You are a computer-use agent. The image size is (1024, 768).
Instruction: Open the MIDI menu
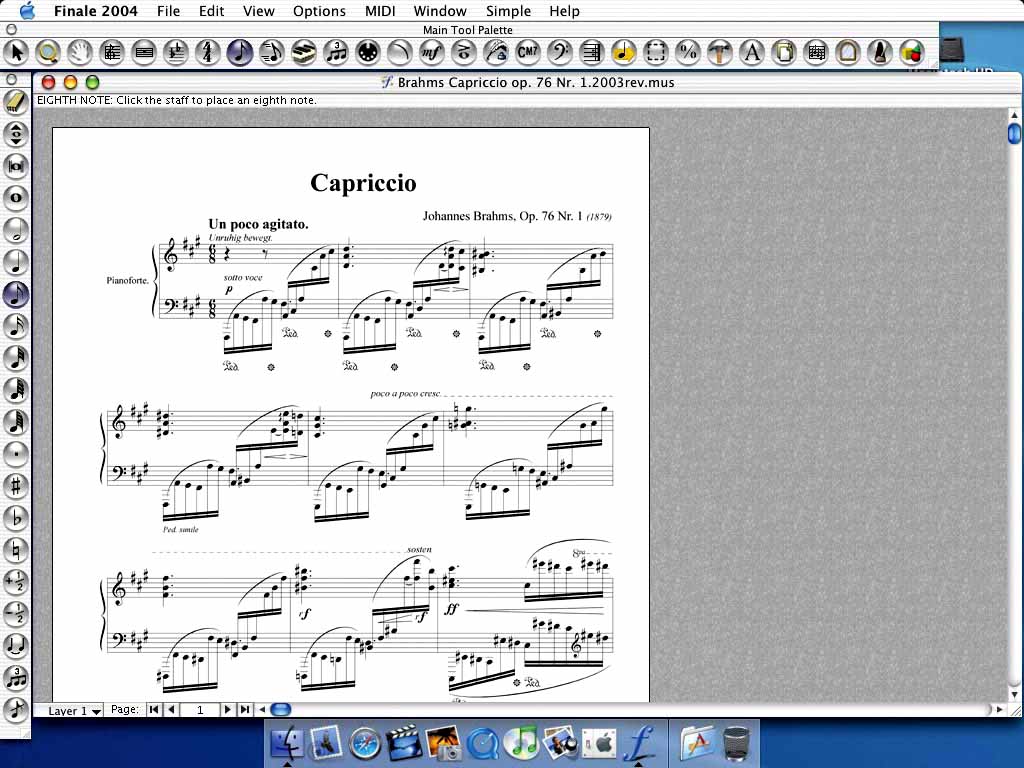tap(380, 11)
